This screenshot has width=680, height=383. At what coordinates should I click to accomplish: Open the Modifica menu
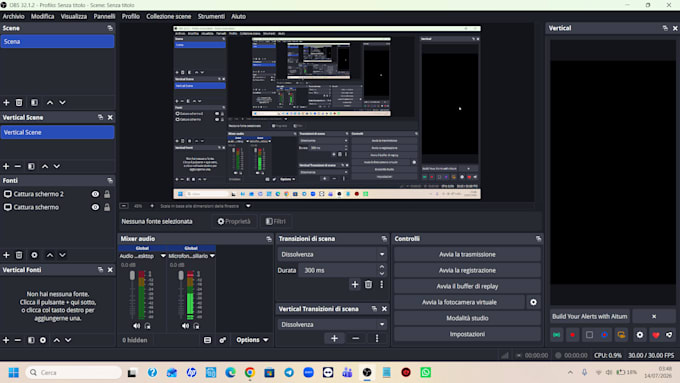(x=42, y=16)
